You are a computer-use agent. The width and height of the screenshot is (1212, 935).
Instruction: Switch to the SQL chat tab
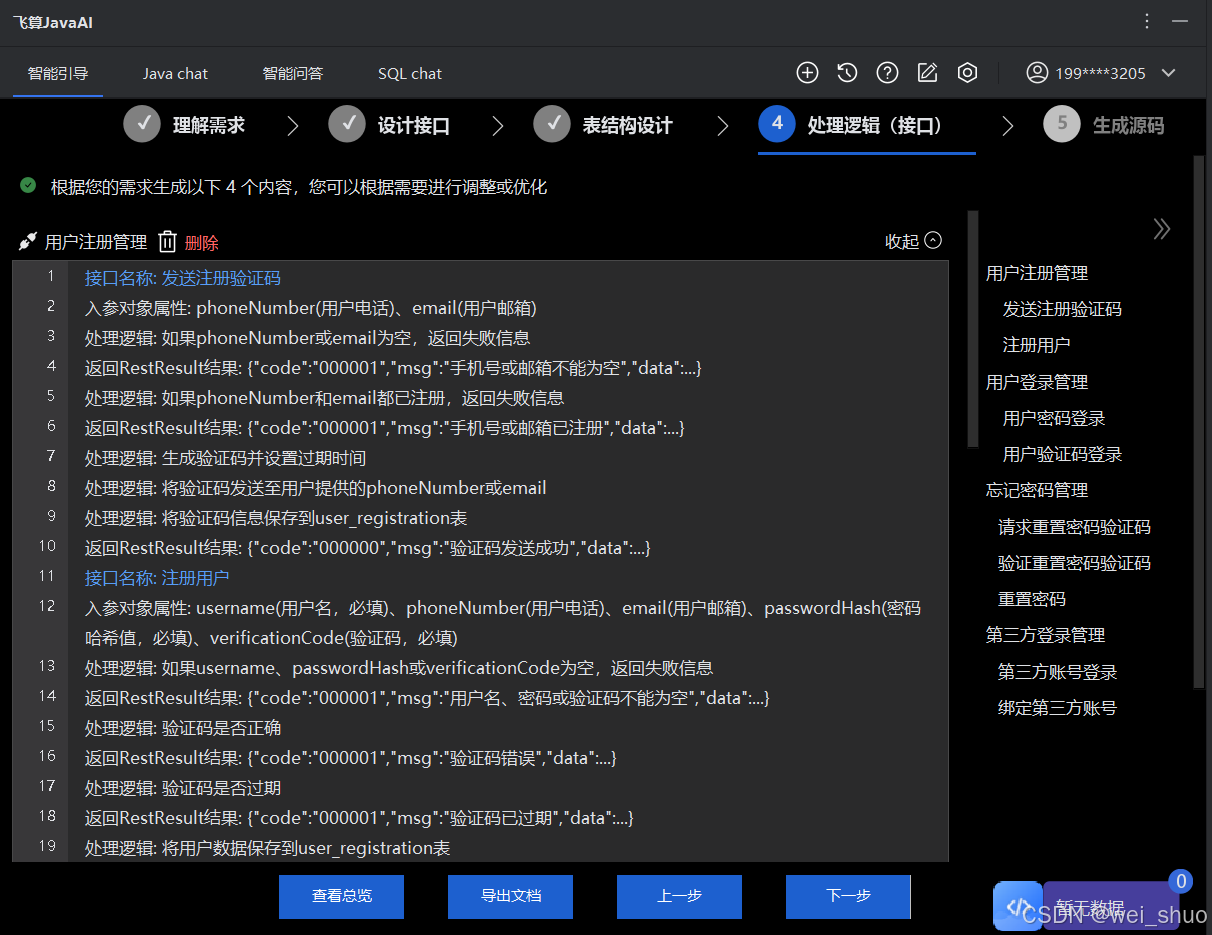(410, 73)
